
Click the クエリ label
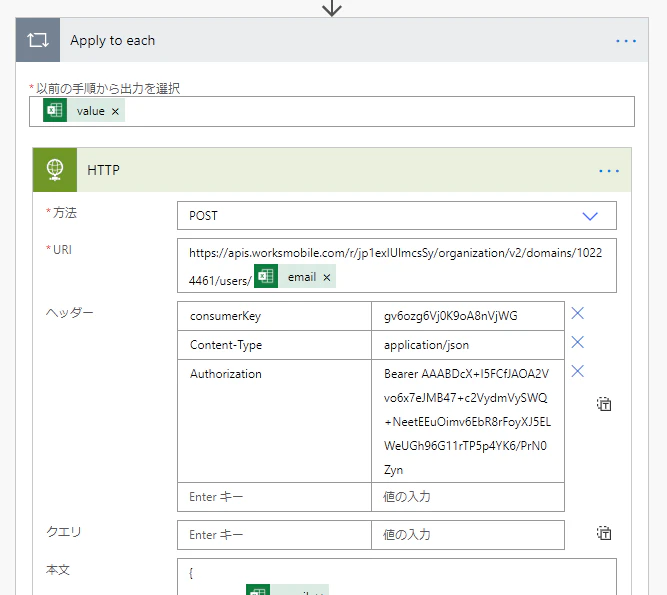63,531
